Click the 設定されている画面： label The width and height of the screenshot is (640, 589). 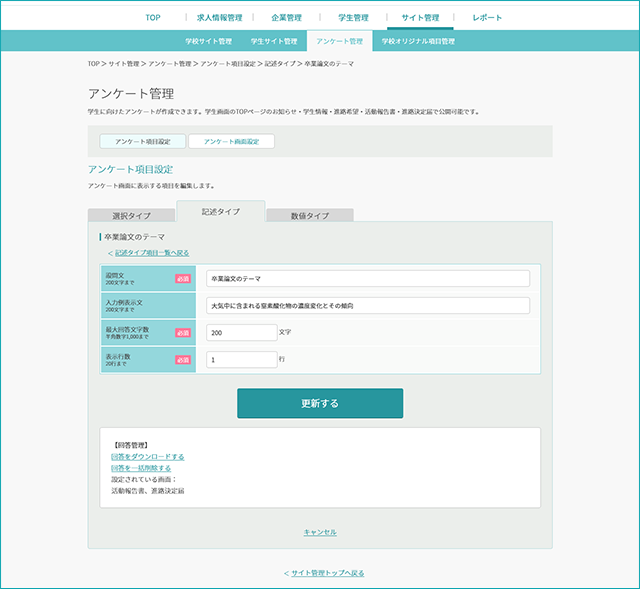tap(144, 480)
